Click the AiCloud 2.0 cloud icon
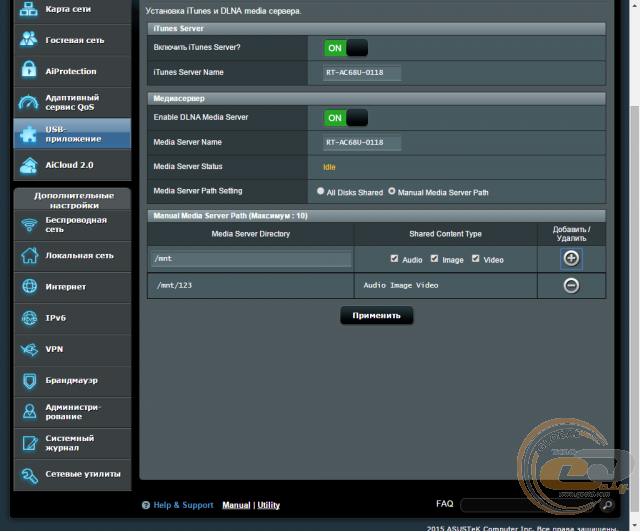Viewport: 640px width, 531px height. 29,165
